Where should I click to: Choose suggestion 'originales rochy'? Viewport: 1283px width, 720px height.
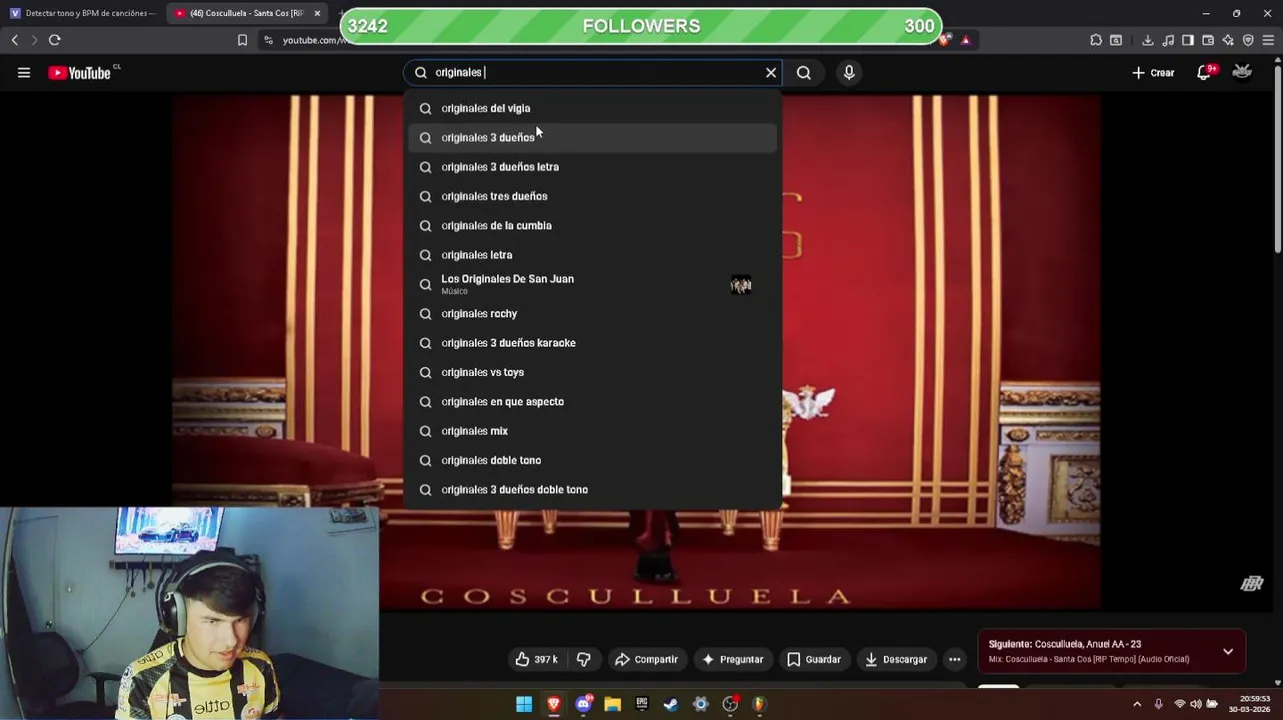(593, 313)
